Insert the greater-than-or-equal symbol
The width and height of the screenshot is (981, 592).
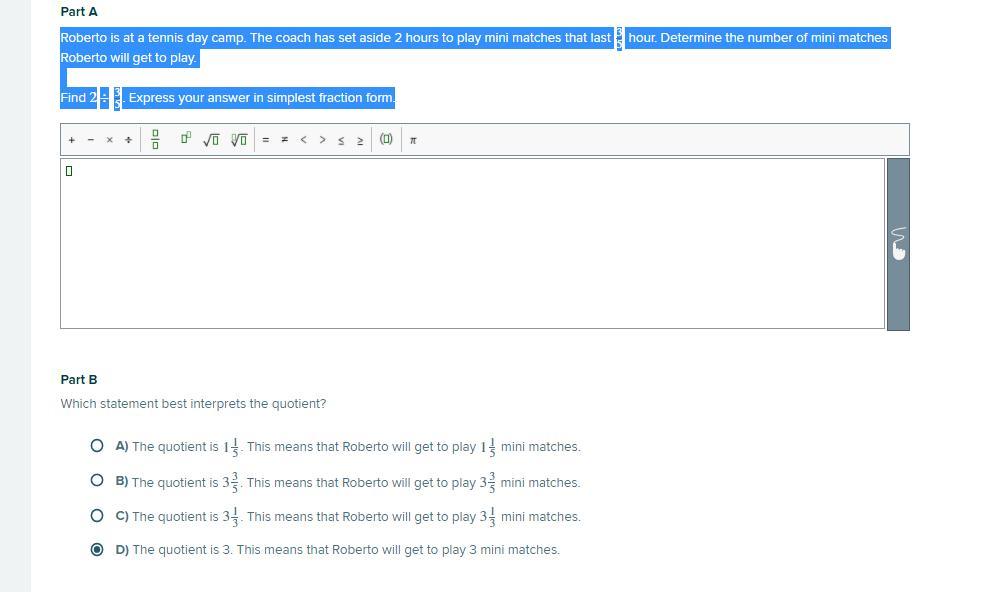(x=360, y=140)
